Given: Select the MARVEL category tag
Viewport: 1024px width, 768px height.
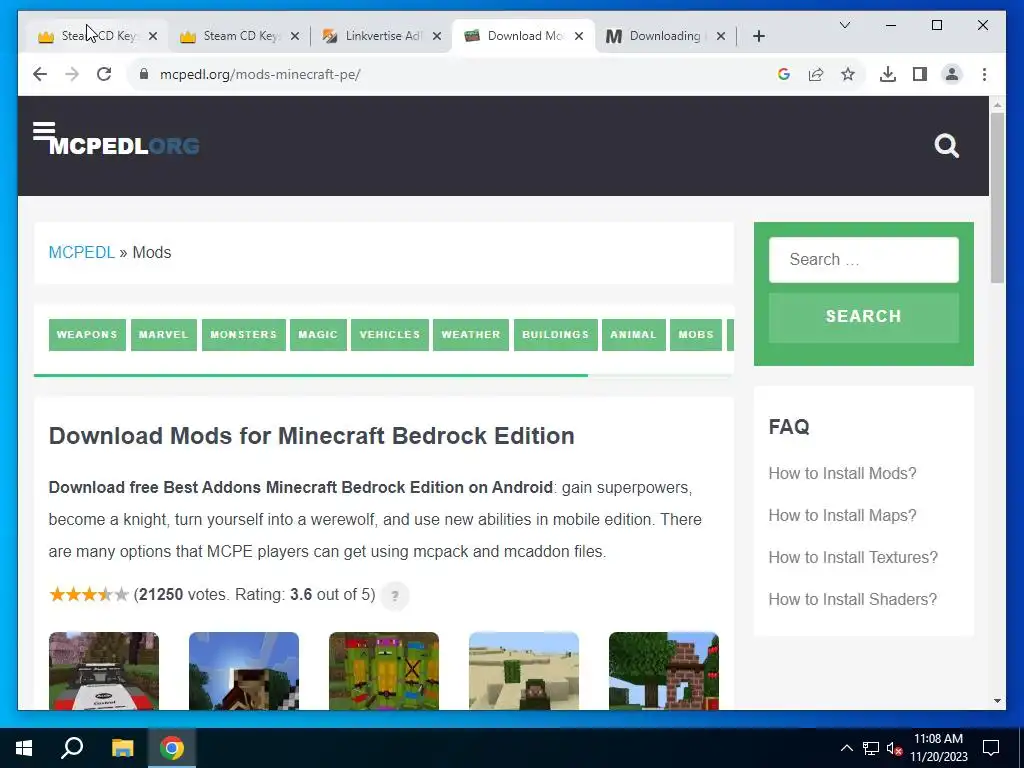Looking at the screenshot, I should 163,334.
